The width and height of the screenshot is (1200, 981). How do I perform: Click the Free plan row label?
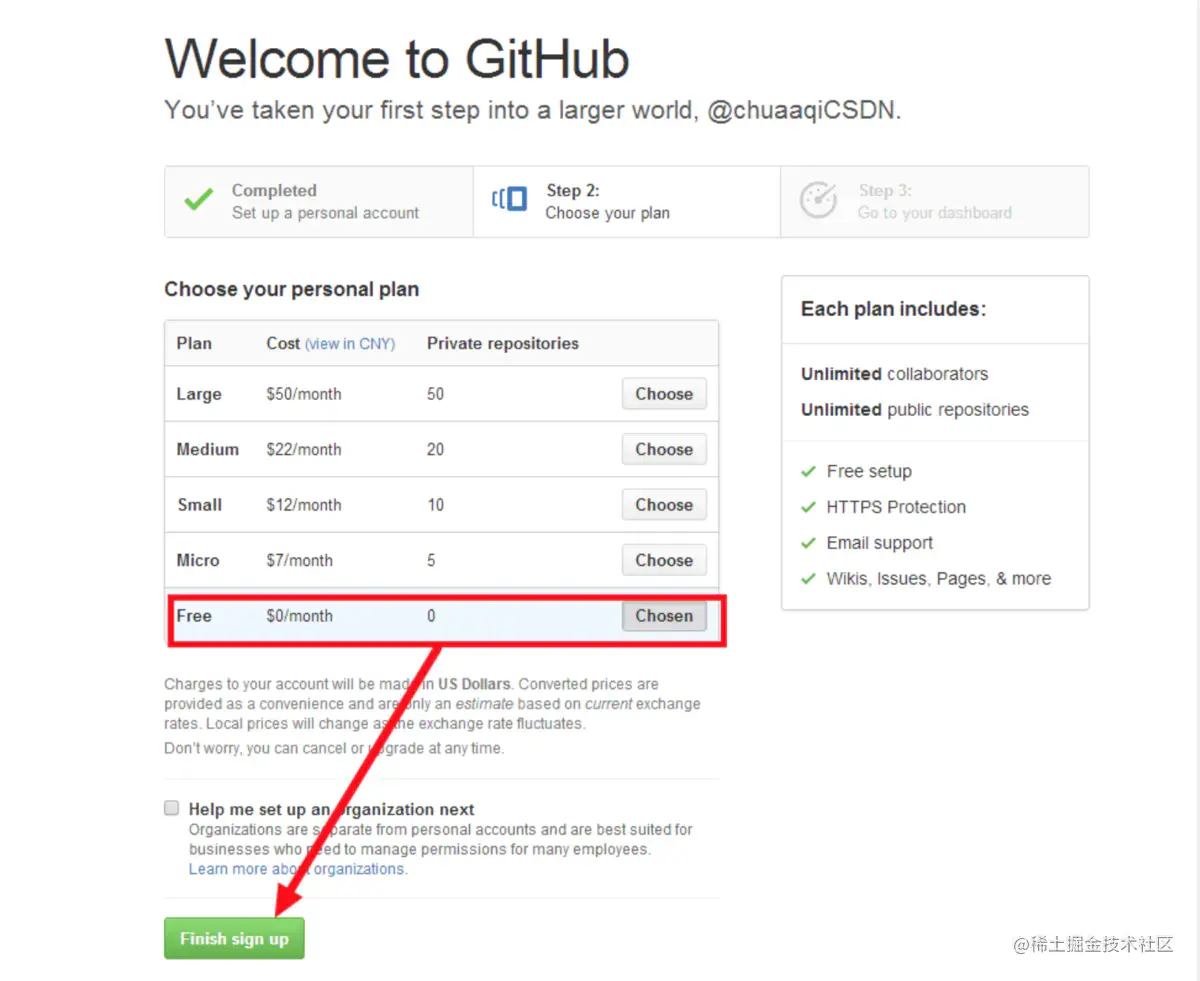click(x=194, y=616)
